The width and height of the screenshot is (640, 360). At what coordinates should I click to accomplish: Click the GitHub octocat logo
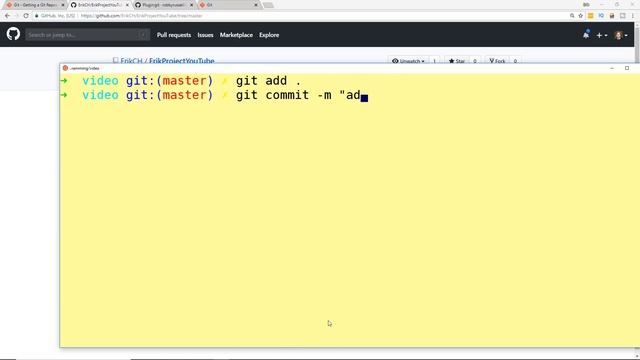coord(13,34)
